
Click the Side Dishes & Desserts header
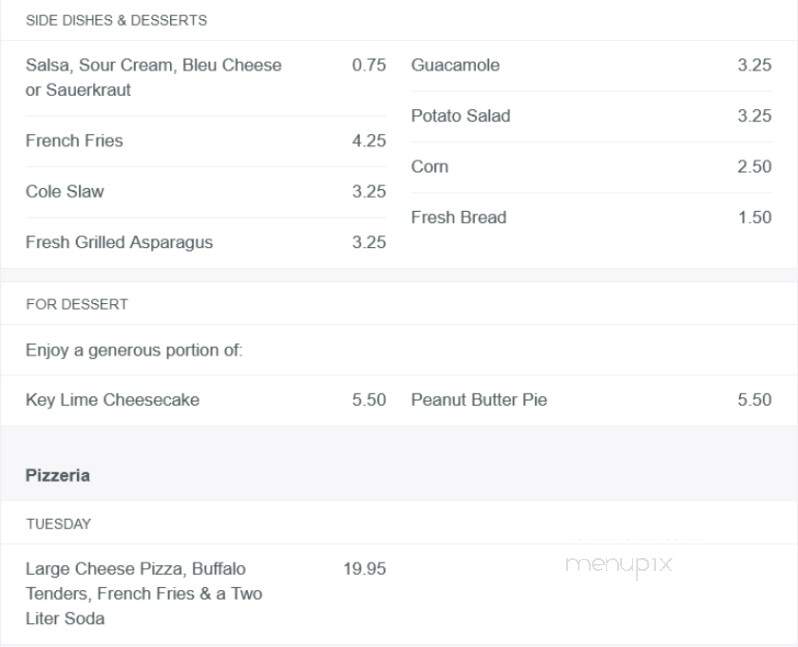[x=116, y=20]
